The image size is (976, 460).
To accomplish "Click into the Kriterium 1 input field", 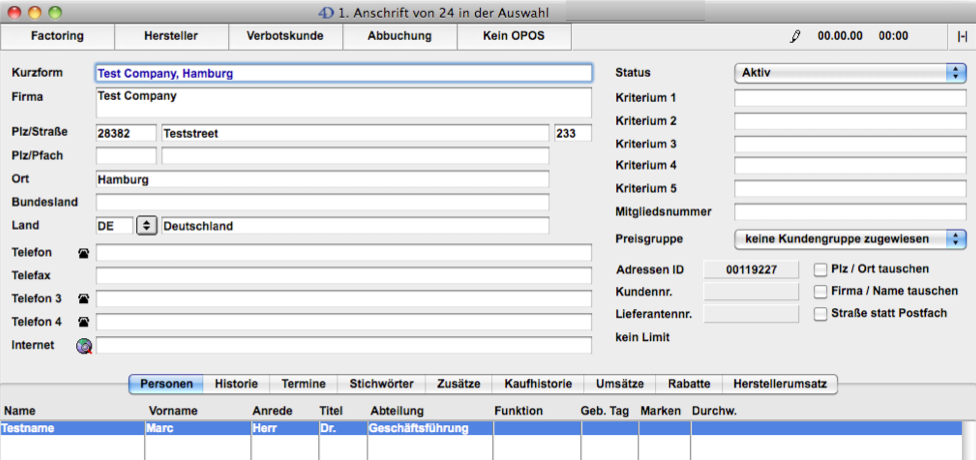I will pyautogui.click(x=850, y=98).
